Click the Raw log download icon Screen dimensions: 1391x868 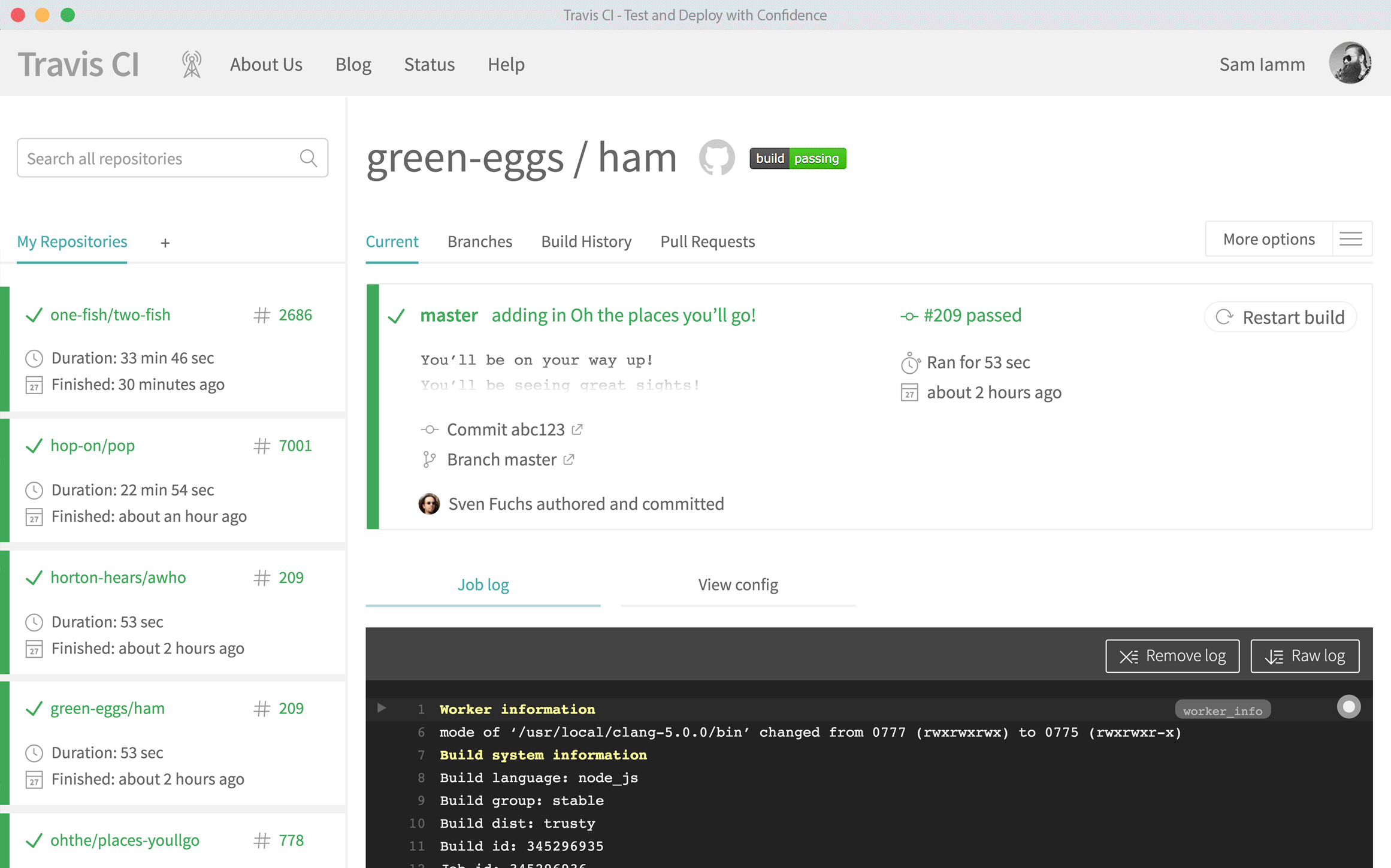[1273, 655]
